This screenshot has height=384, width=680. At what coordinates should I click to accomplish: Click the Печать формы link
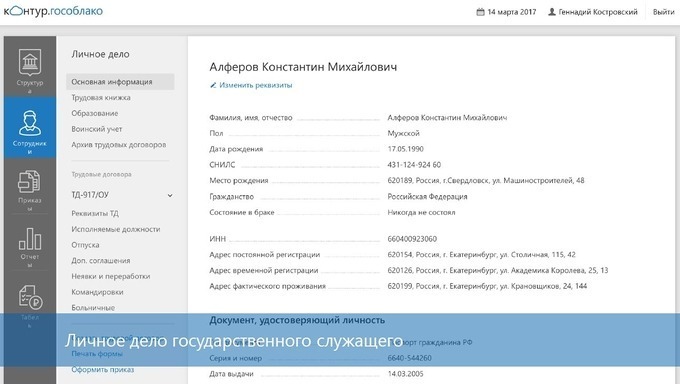pos(97,354)
